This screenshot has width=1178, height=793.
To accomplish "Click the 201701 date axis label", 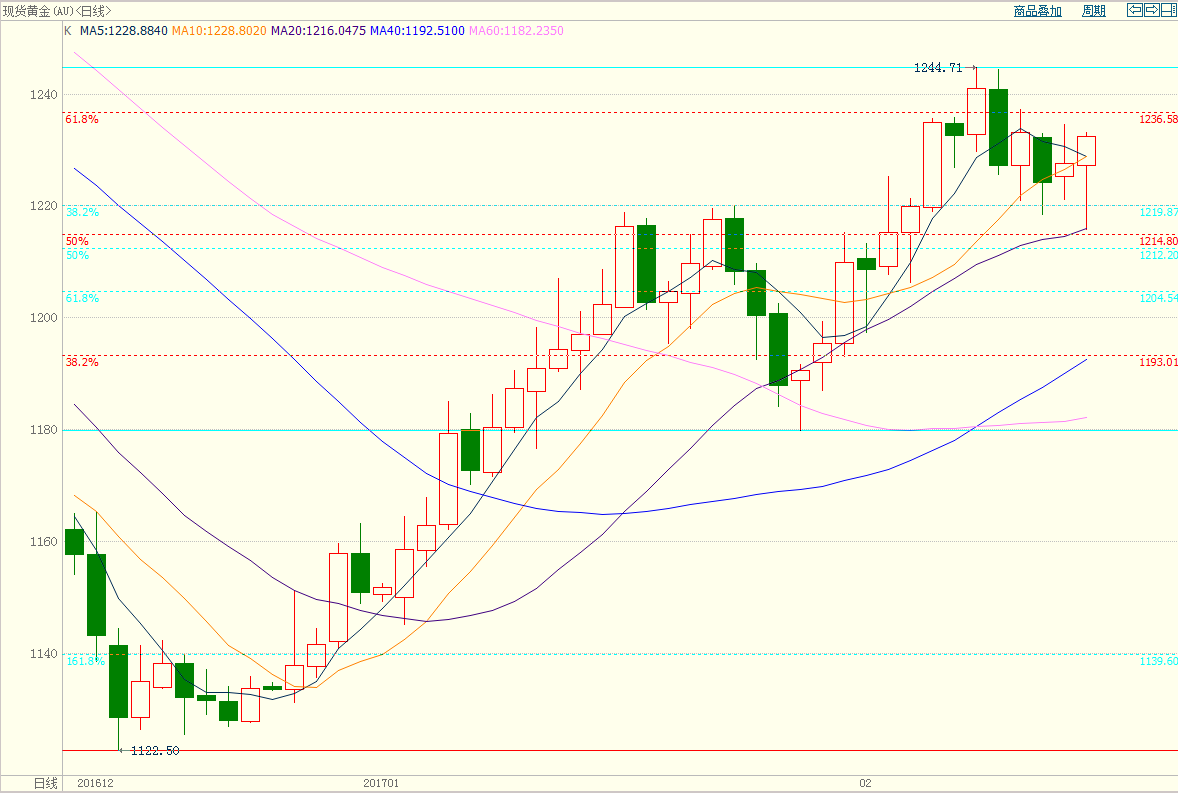I will point(381,783).
